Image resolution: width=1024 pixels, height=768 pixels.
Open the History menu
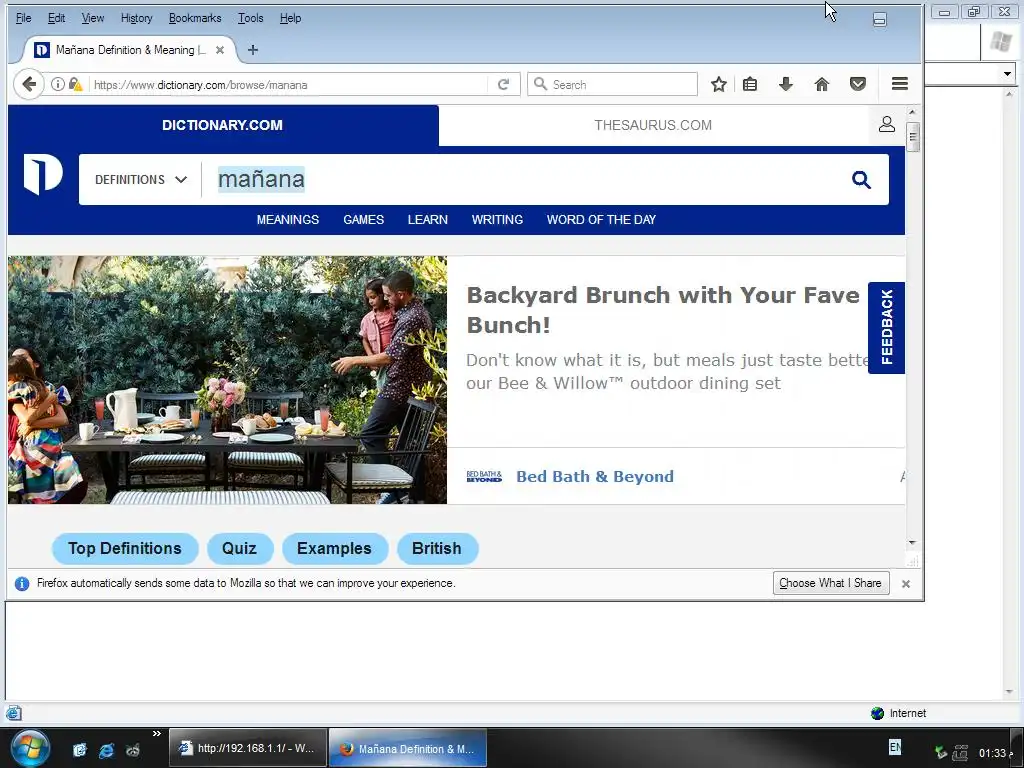136,18
